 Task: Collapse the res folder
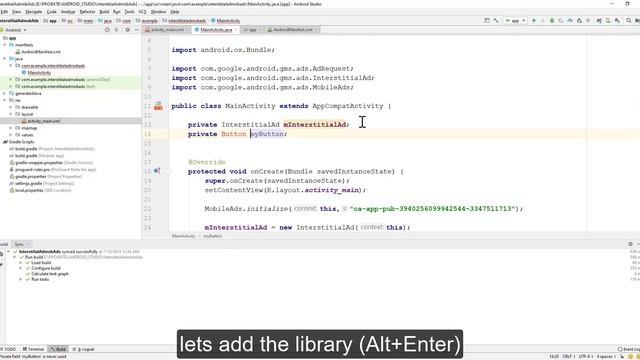(4, 100)
